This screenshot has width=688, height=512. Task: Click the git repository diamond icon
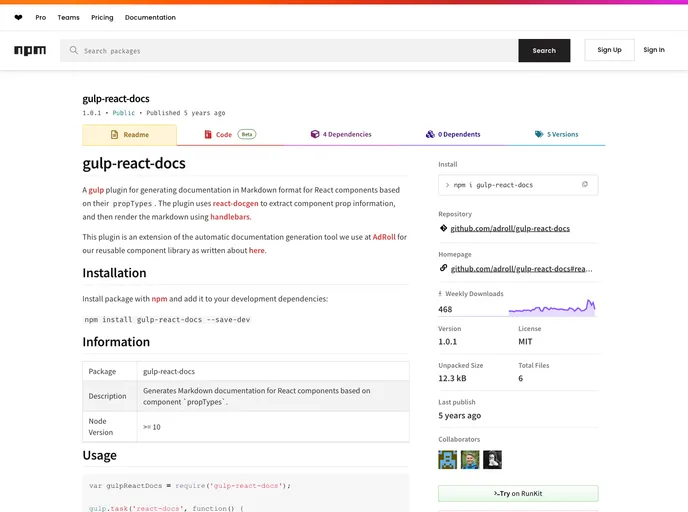tap(443, 228)
